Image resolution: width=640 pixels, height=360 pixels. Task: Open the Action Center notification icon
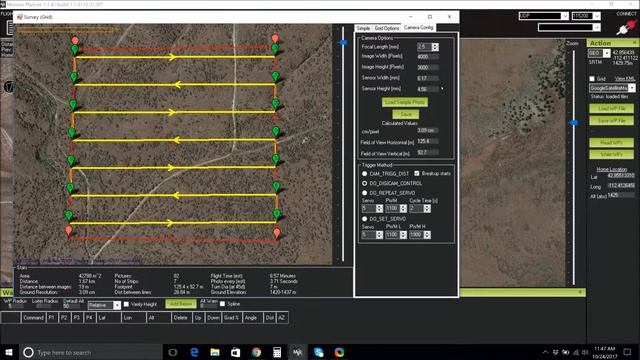pos(627,352)
